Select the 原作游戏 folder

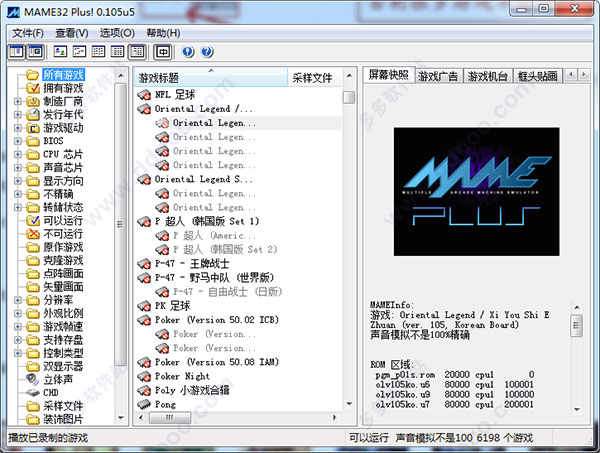(63, 247)
